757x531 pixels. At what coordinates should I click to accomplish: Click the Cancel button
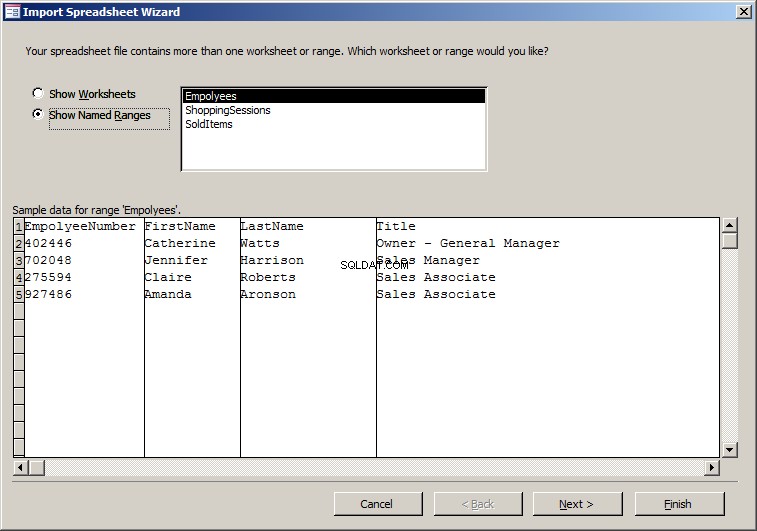378,504
